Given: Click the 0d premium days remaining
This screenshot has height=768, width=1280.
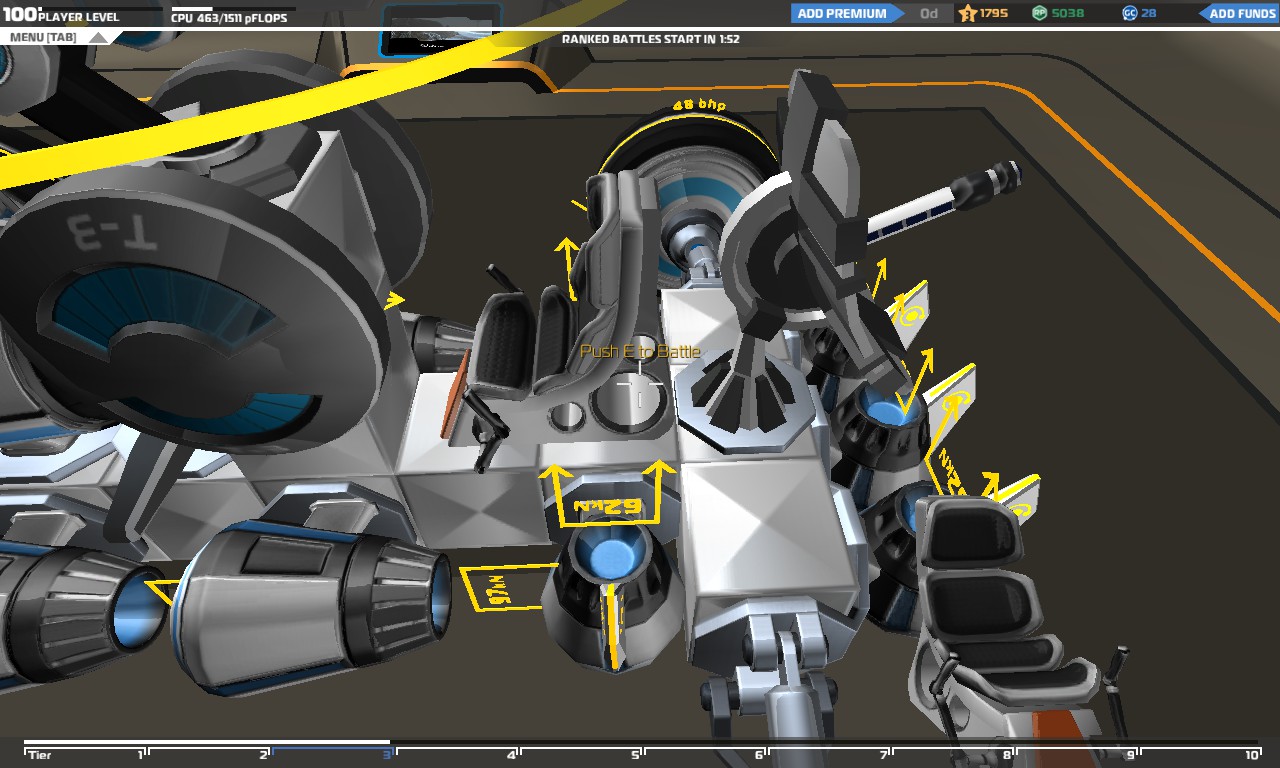Looking at the screenshot, I should [929, 13].
